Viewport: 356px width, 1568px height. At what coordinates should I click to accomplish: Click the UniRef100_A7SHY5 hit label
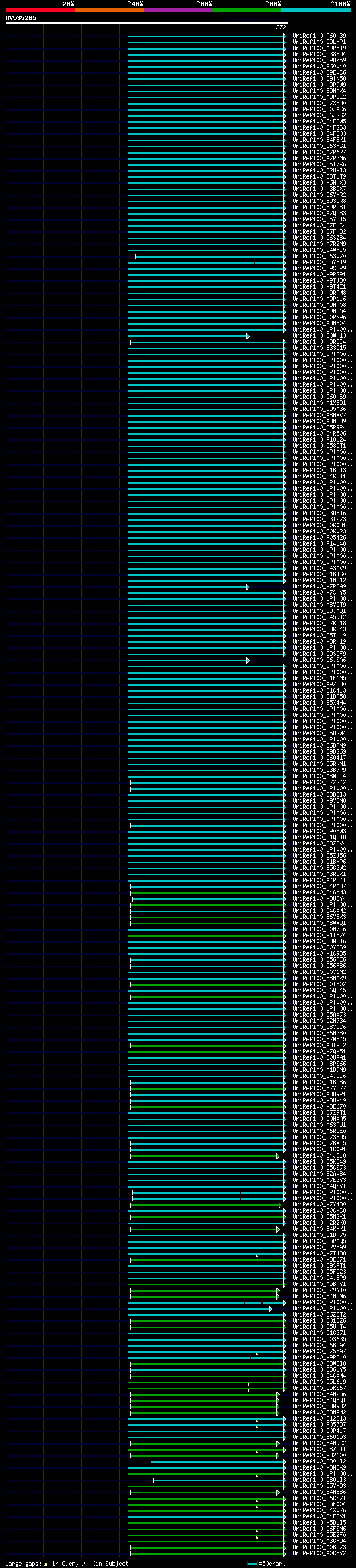pyautogui.click(x=319, y=592)
